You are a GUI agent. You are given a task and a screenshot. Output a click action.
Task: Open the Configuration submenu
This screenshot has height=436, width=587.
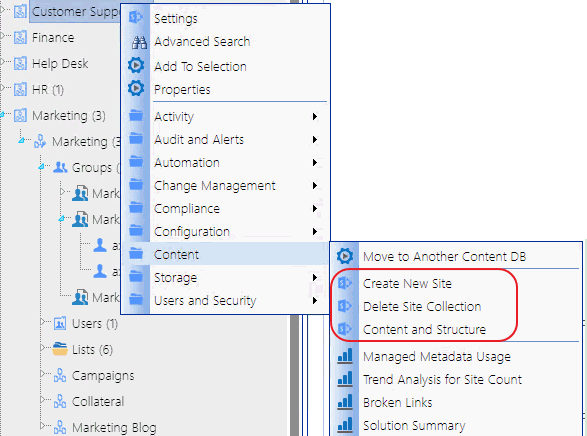click(x=226, y=232)
